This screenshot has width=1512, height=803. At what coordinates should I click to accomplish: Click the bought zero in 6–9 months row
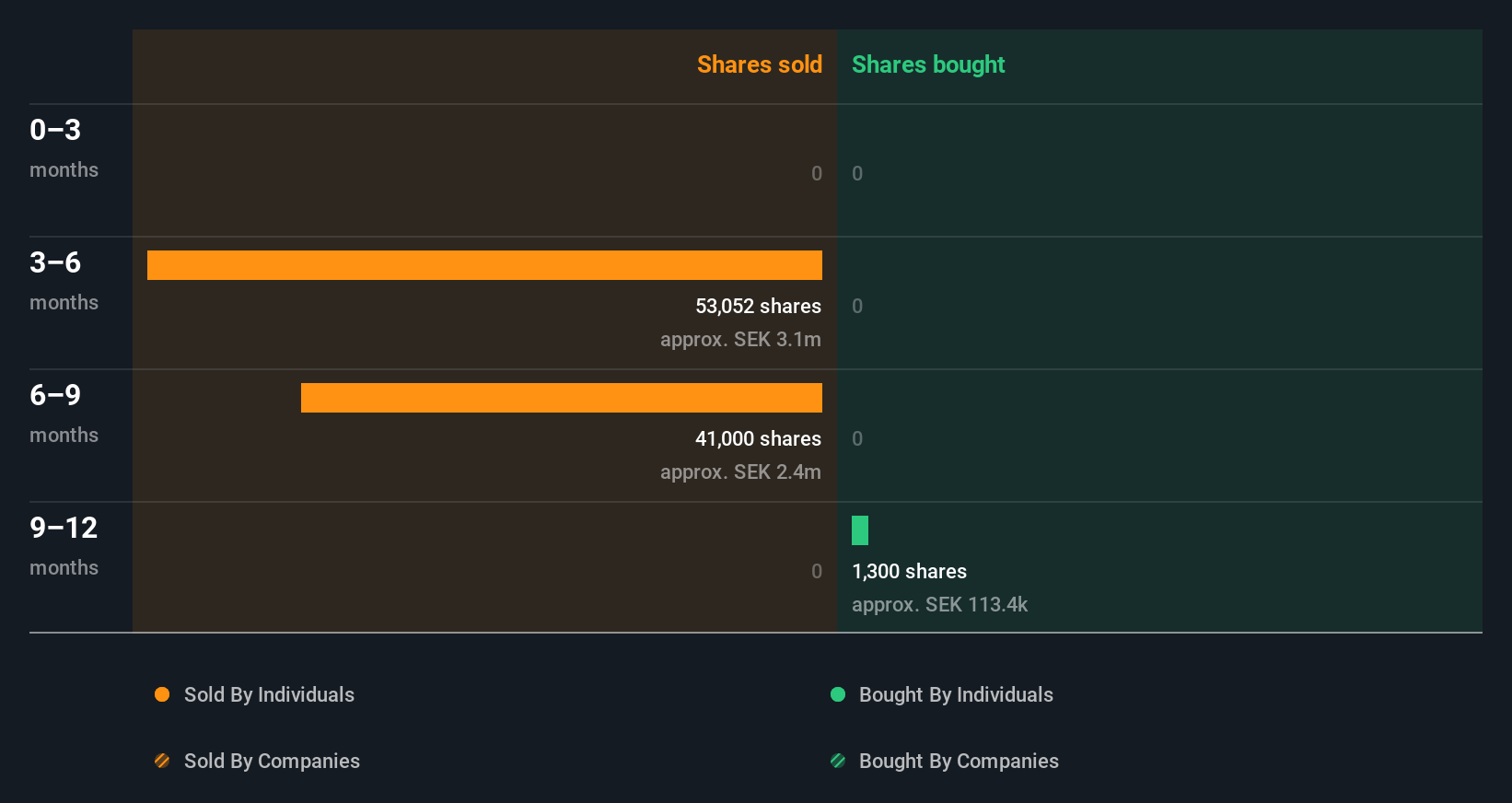(857, 438)
